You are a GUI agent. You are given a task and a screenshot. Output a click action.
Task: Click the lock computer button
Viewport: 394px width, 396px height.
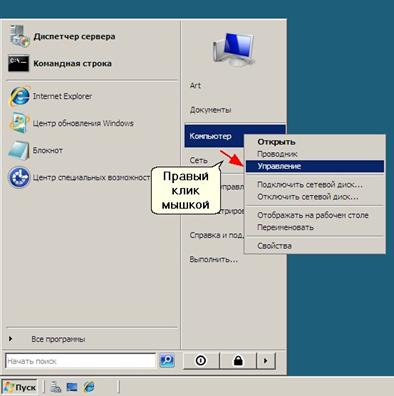[238, 361]
